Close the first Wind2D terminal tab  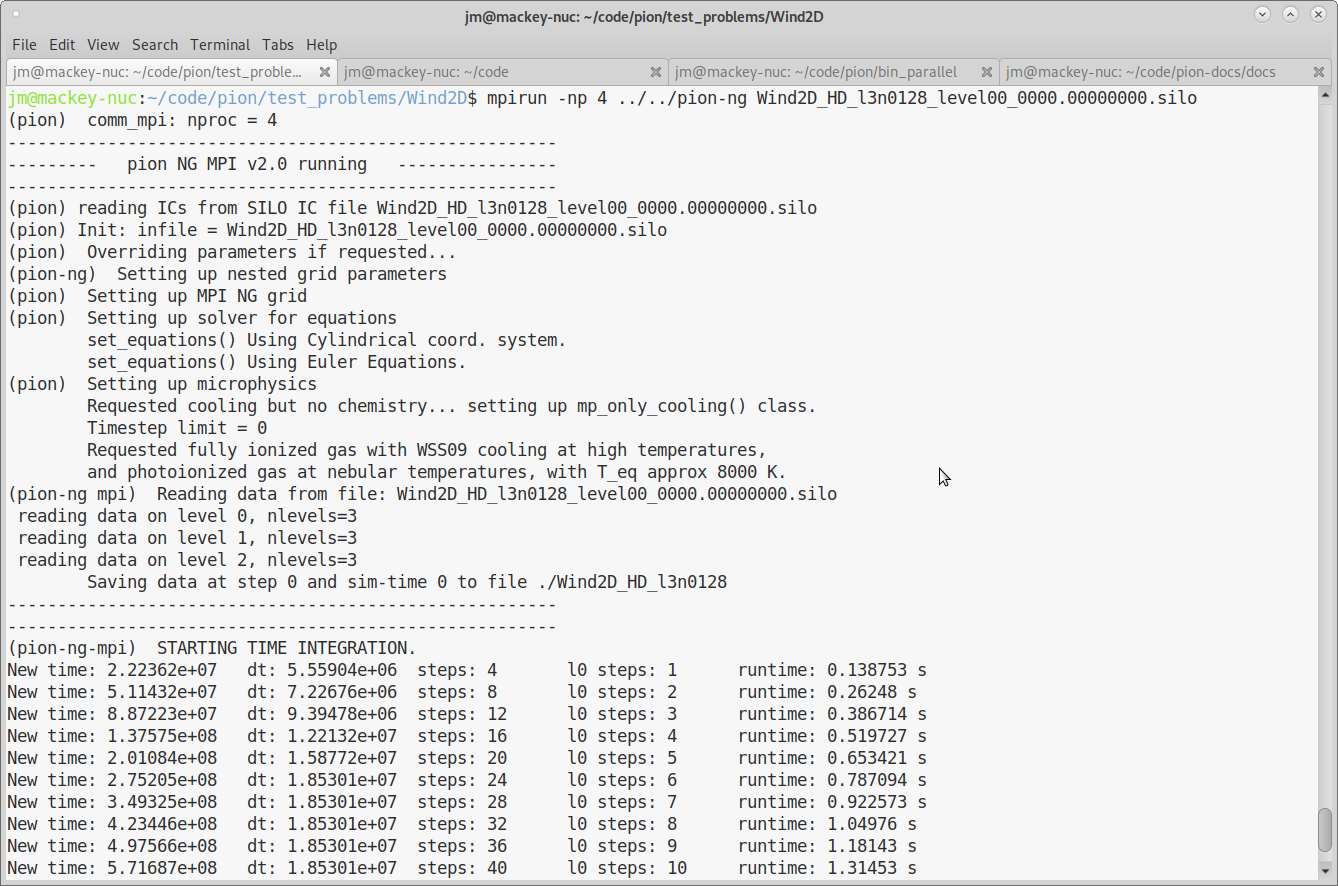pyautogui.click(x=324, y=72)
